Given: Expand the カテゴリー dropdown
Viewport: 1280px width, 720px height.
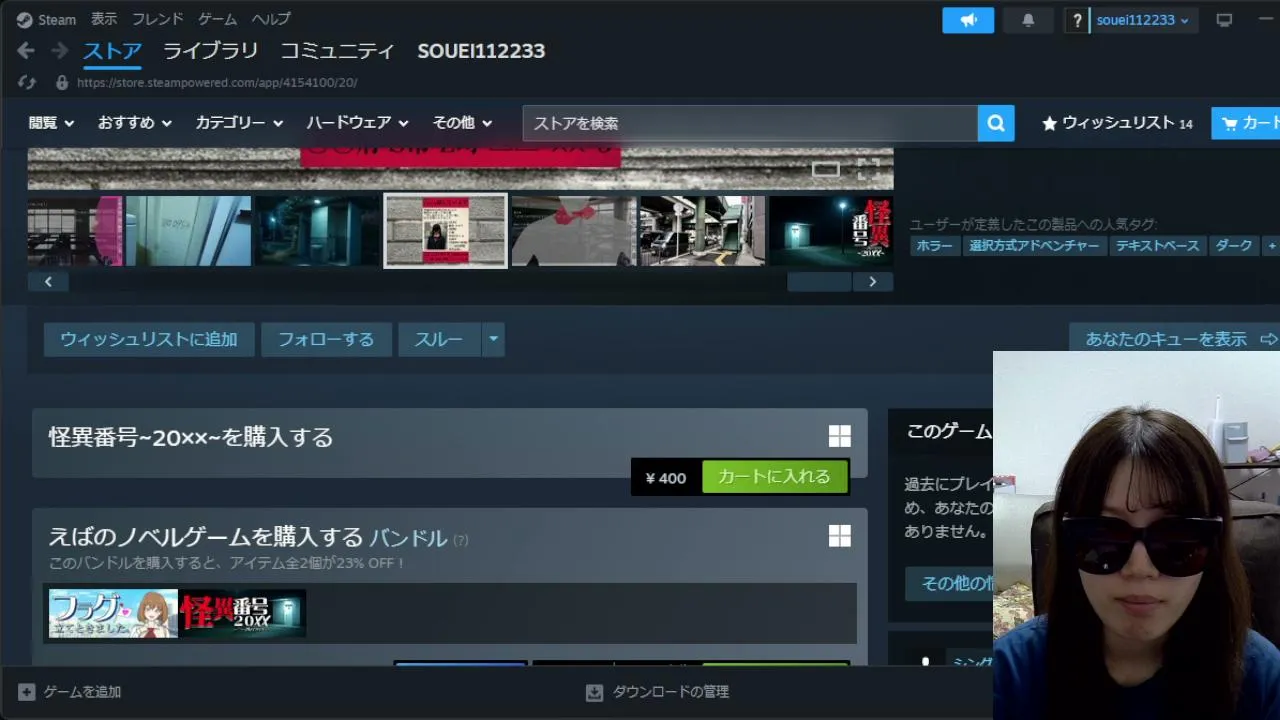Looking at the screenshot, I should (x=240, y=123).
